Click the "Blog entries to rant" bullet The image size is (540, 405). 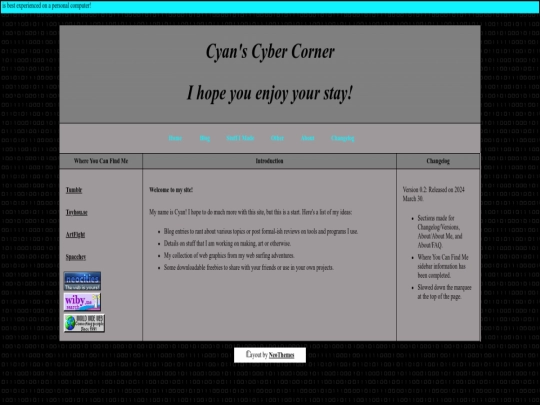[x=261, y=231]
